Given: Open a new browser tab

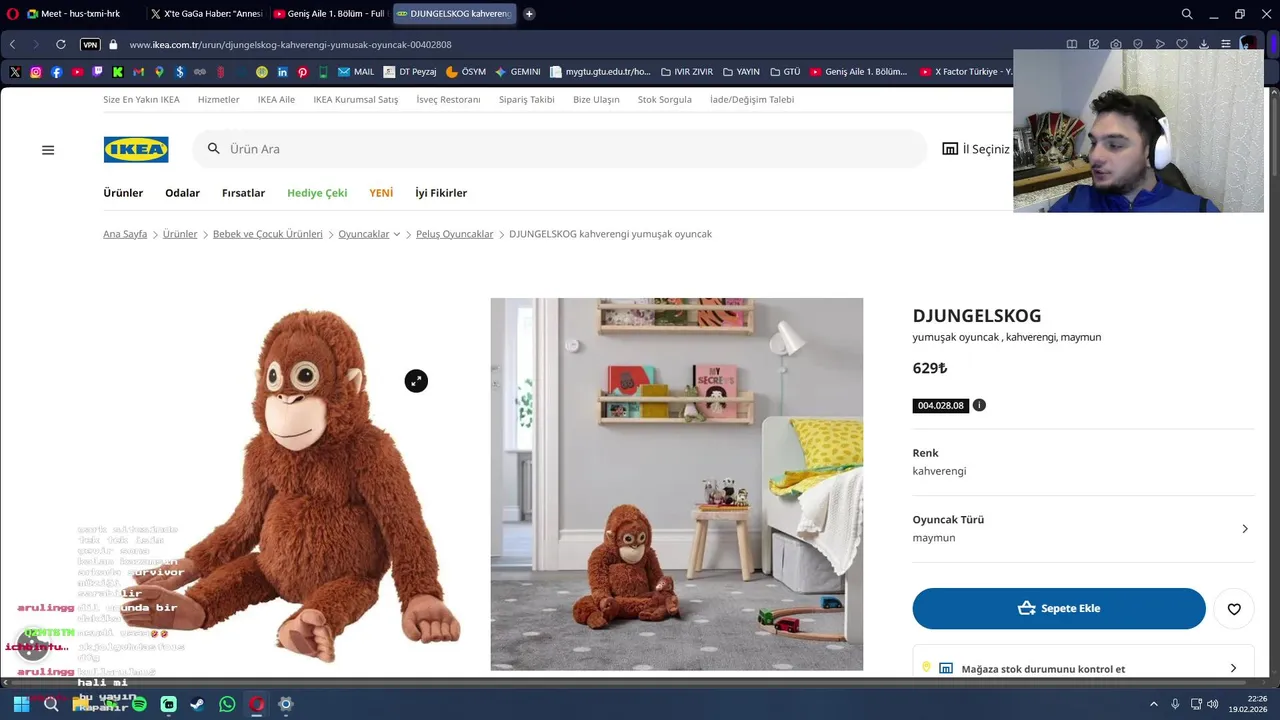Looking at the screenshot, I should 529,14.
